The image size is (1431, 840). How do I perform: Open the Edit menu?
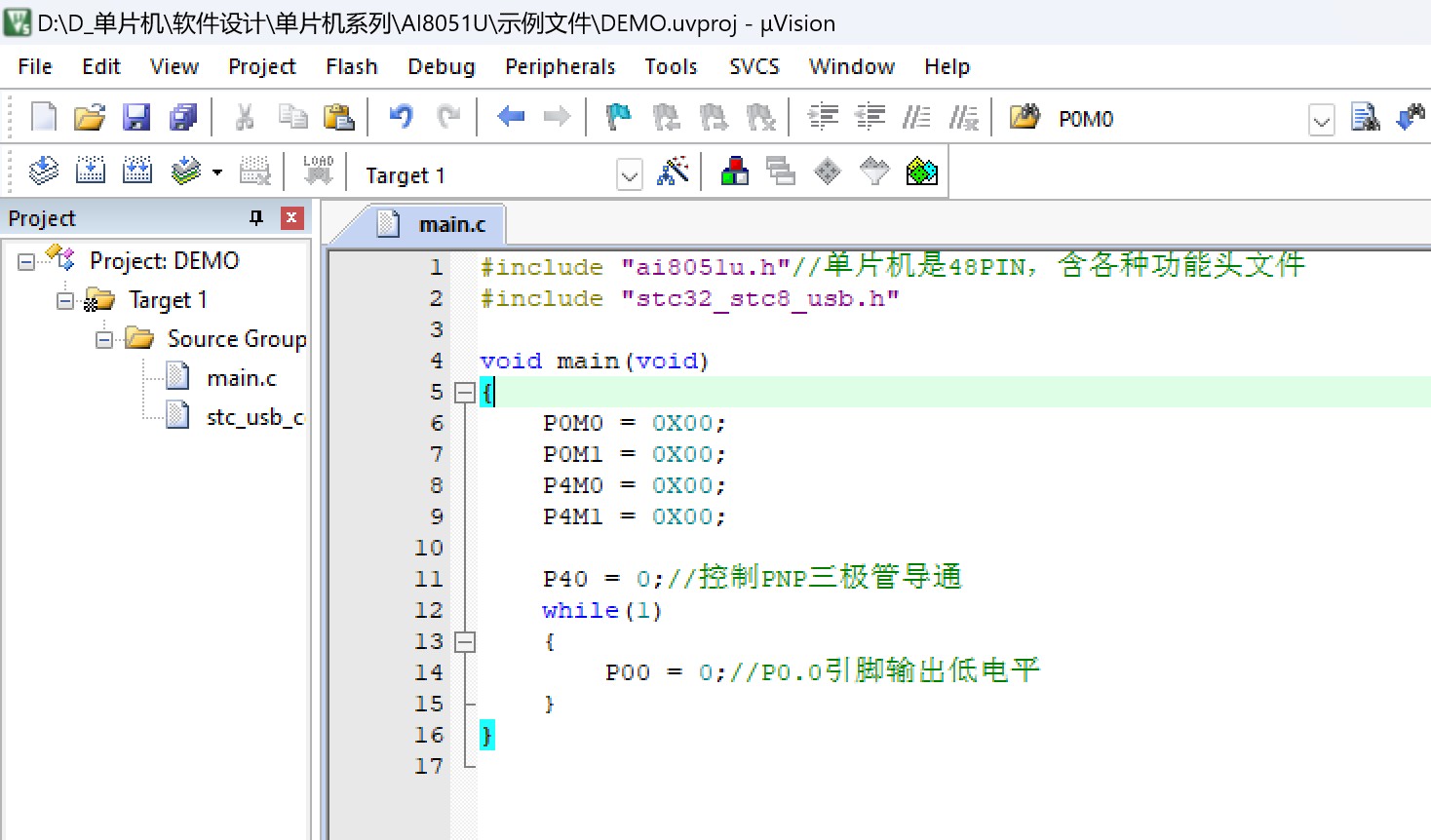coord(101,66)
